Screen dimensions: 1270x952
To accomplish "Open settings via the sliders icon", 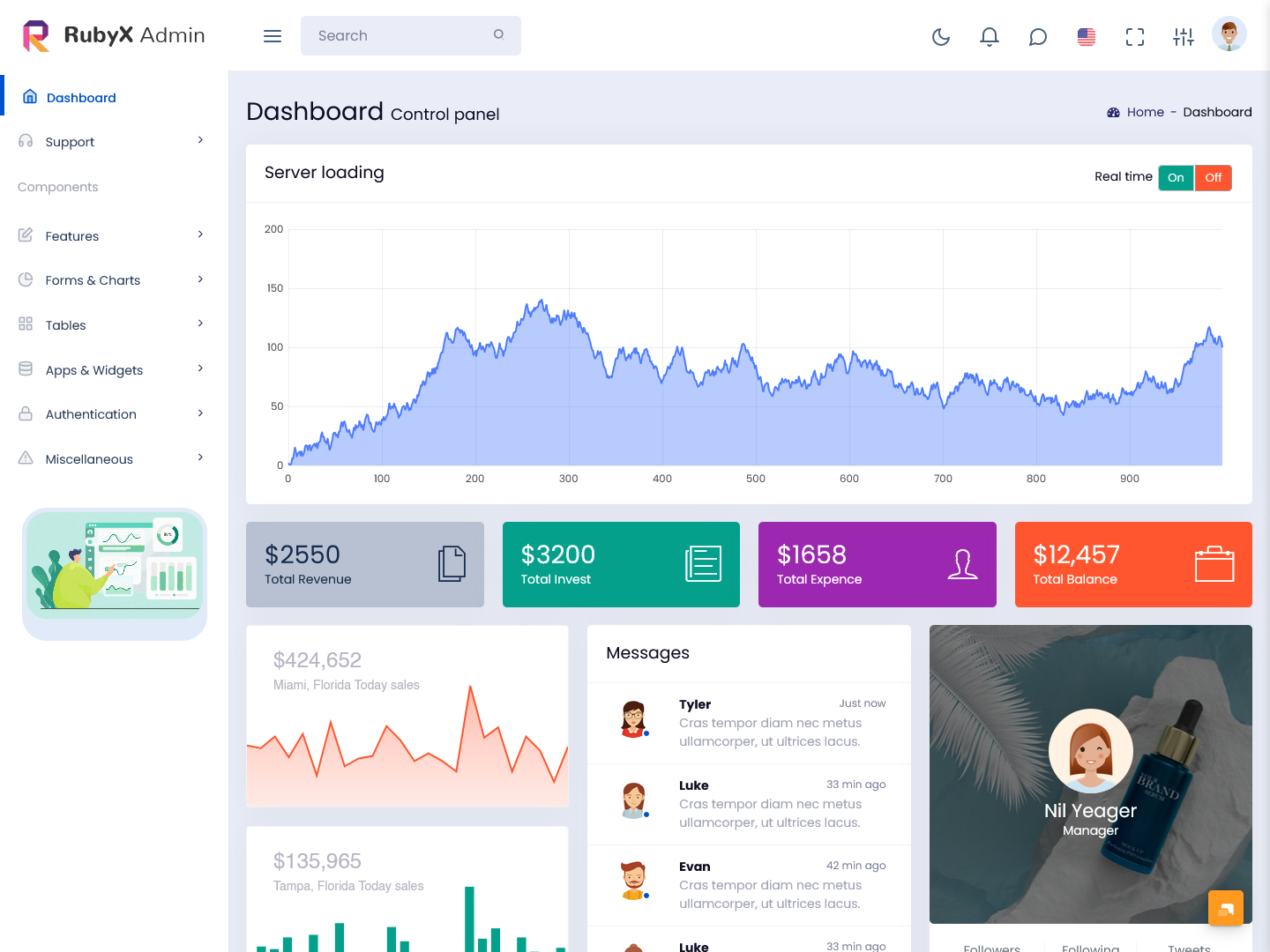I will pyautogui.click(x=1183, y=37).
